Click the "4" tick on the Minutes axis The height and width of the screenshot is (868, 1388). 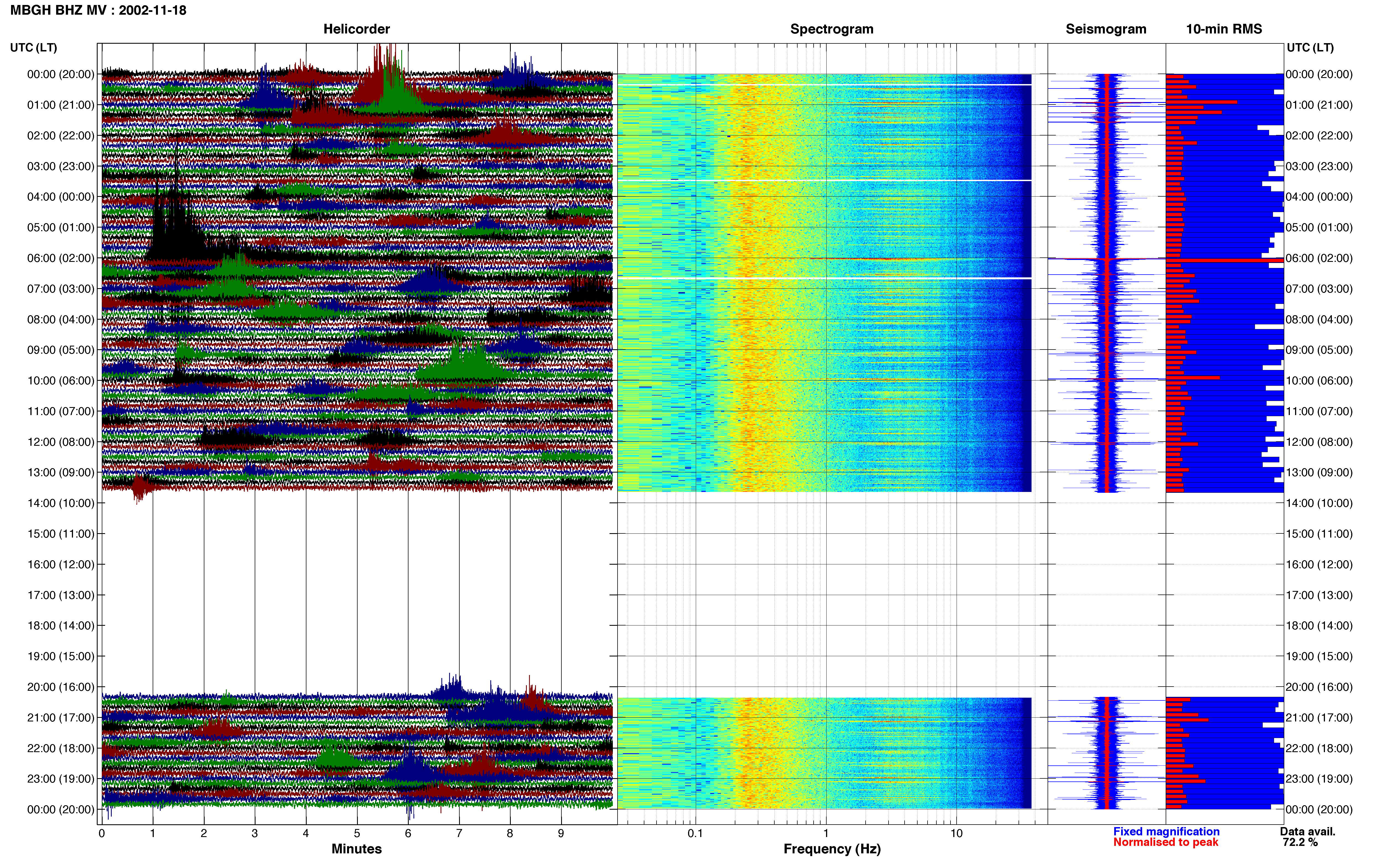click(x=306, y=833)
